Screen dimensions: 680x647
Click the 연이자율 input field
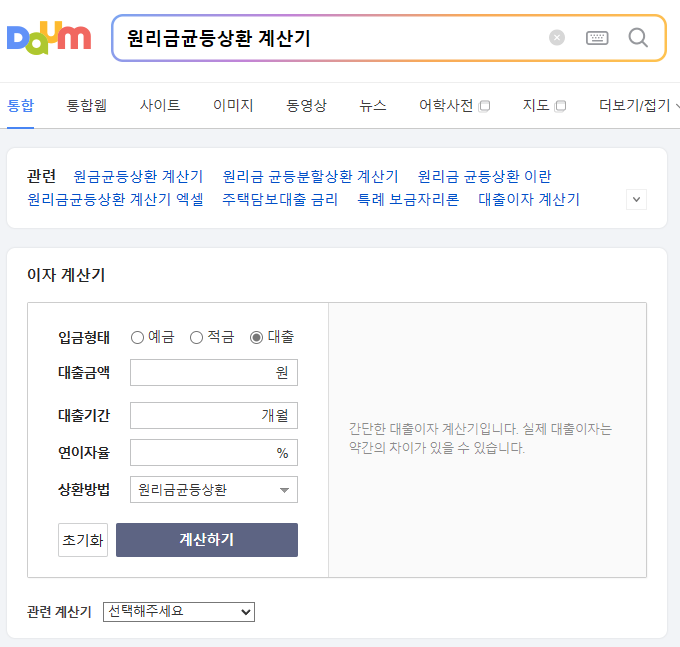click(214, 452)
